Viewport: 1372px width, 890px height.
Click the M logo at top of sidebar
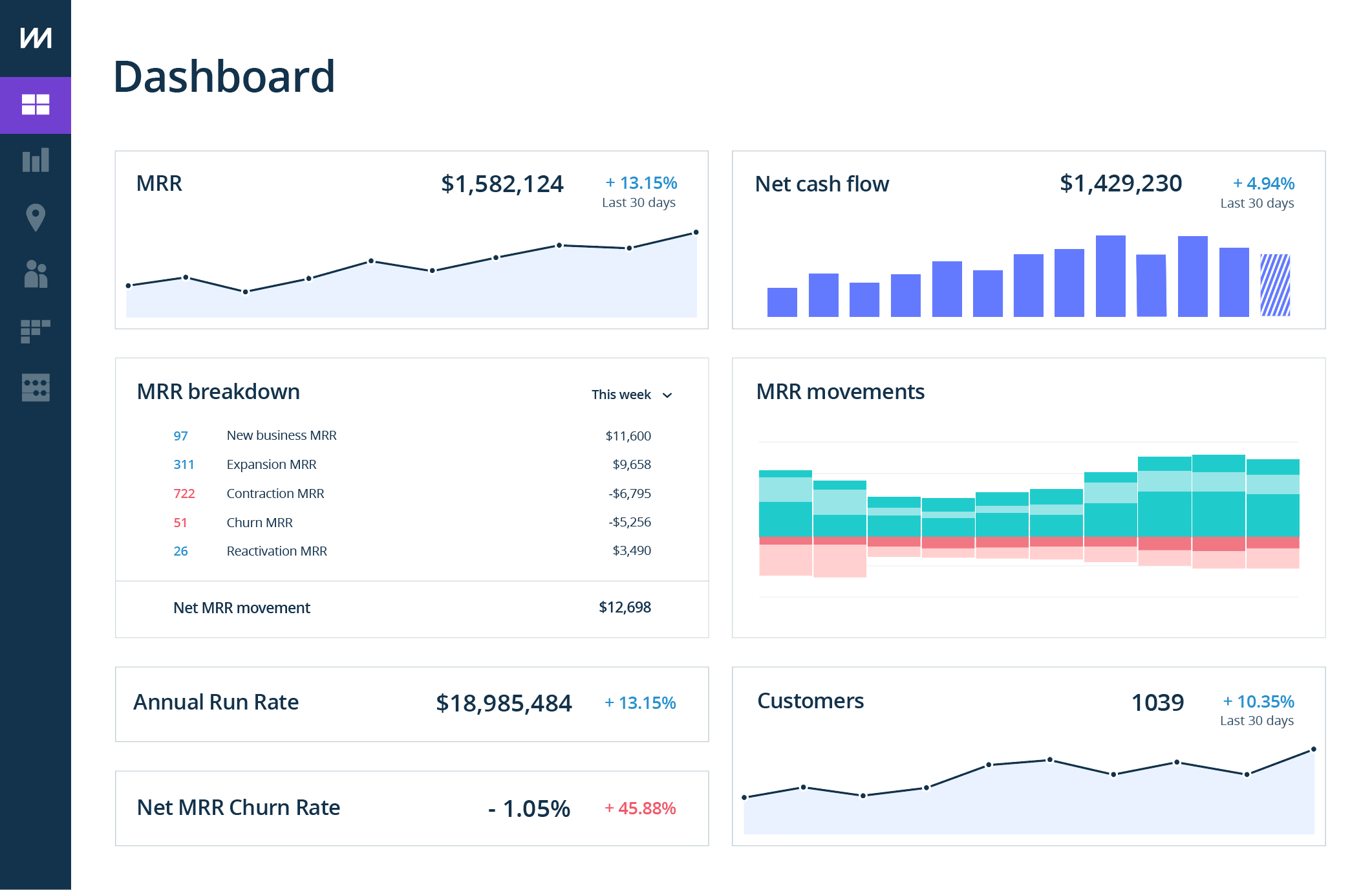36,39
